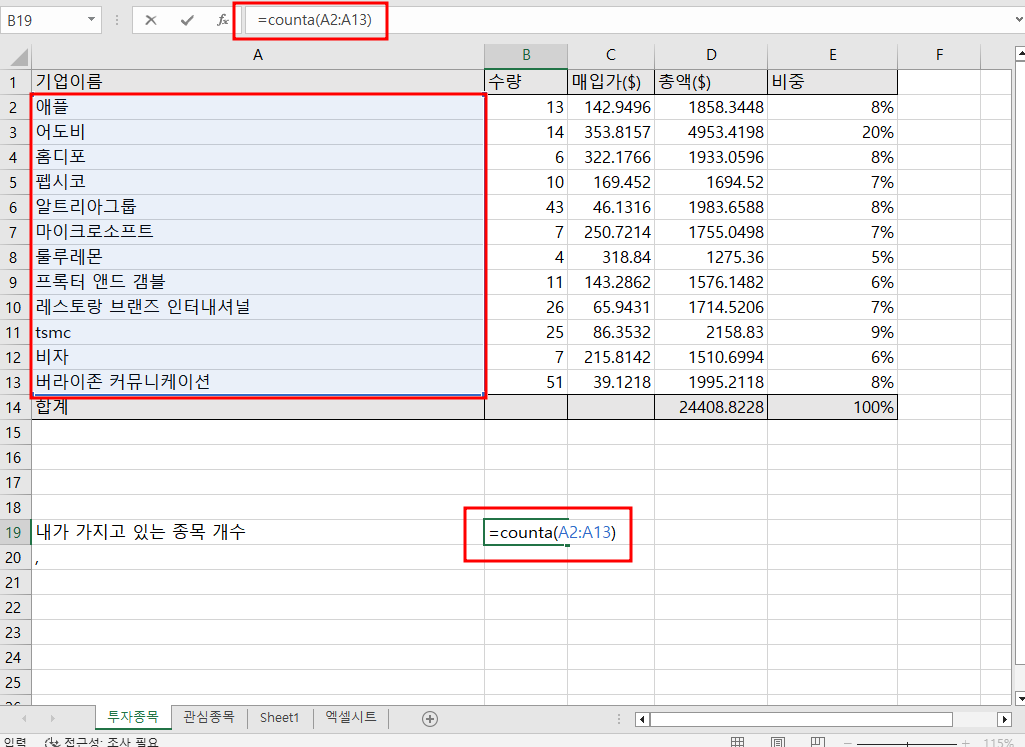
Task: Click cell B19 with counta formula
Action: pos(526,533)
